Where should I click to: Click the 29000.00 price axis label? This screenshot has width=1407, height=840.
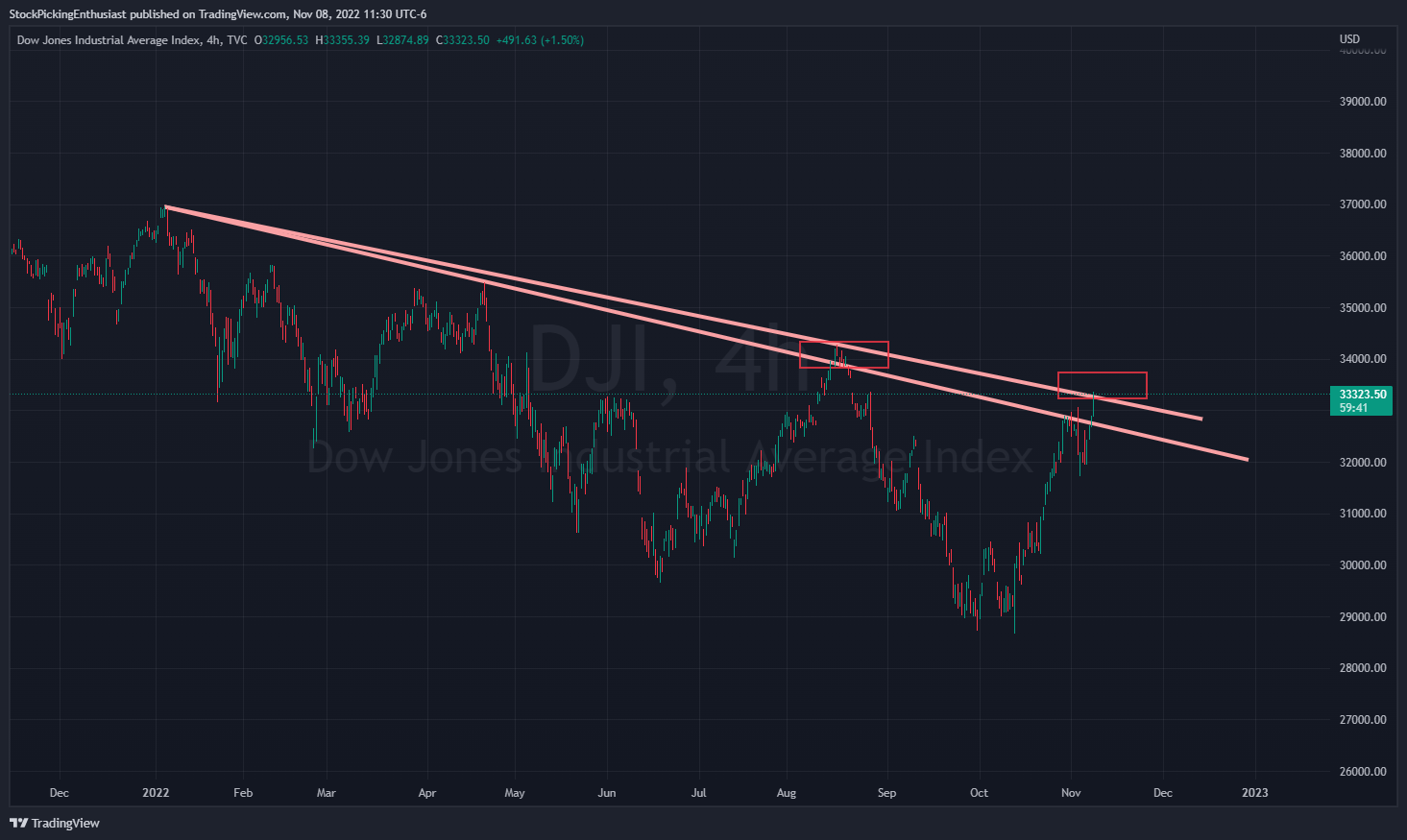[x=1363, y=617]
